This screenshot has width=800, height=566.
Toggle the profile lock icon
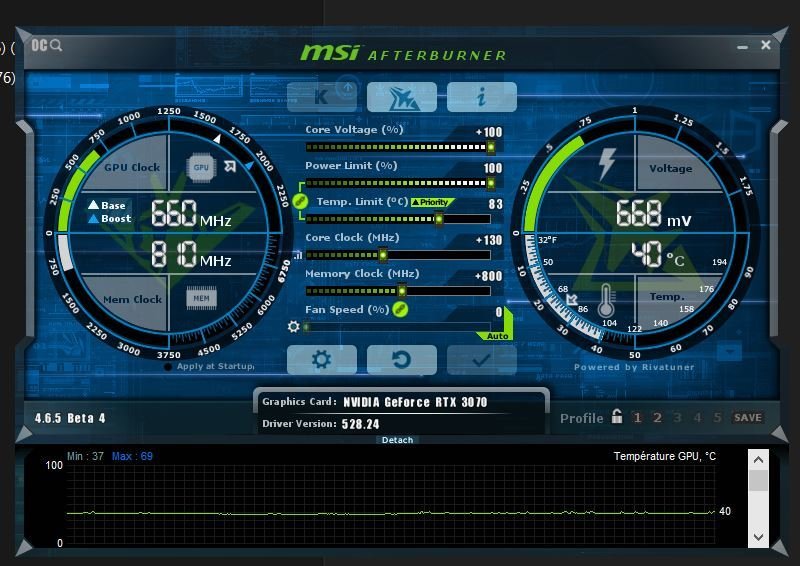pyautogui.click(x=617, y=416)
